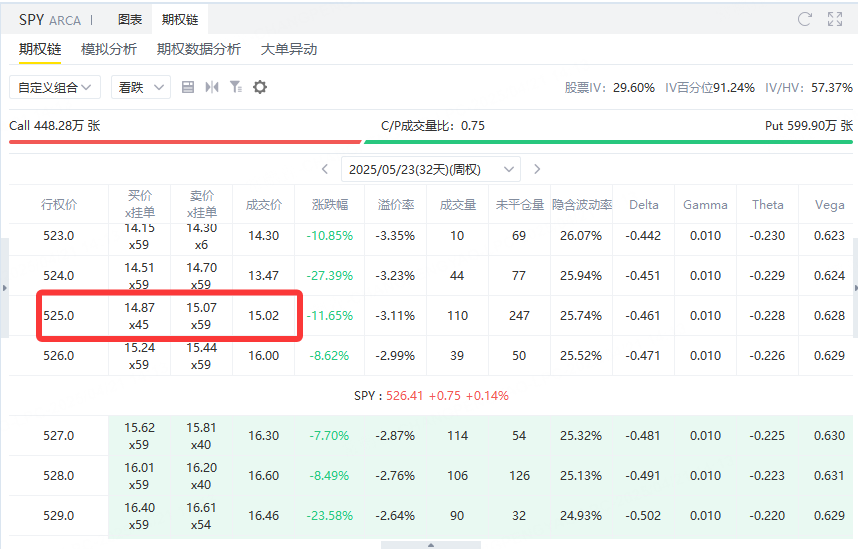The width and height of the screenshot is (858, 549).
Task: Sort by Vega column header
Action: [830, 205]
